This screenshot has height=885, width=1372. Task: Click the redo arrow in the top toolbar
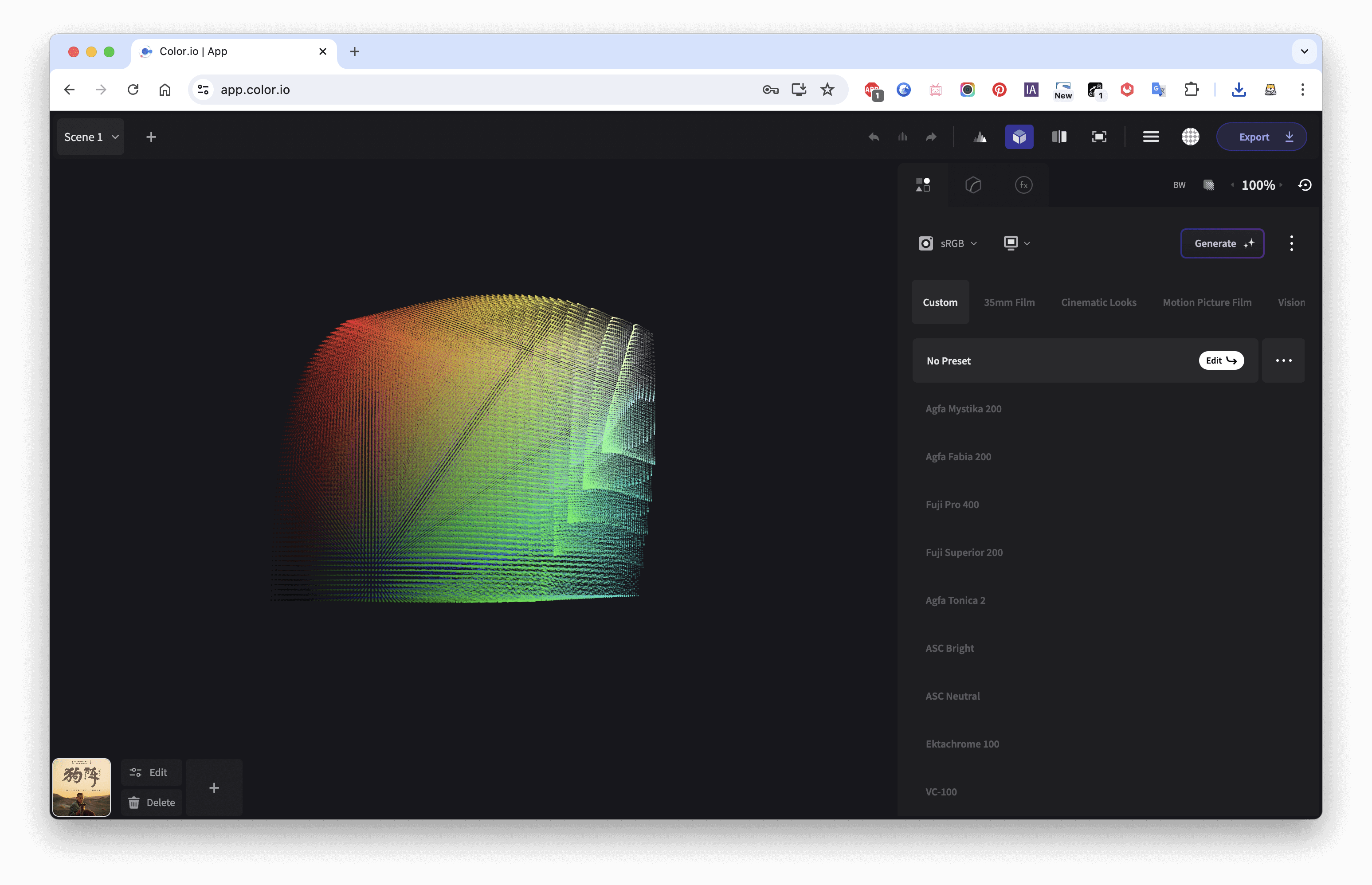931,137
